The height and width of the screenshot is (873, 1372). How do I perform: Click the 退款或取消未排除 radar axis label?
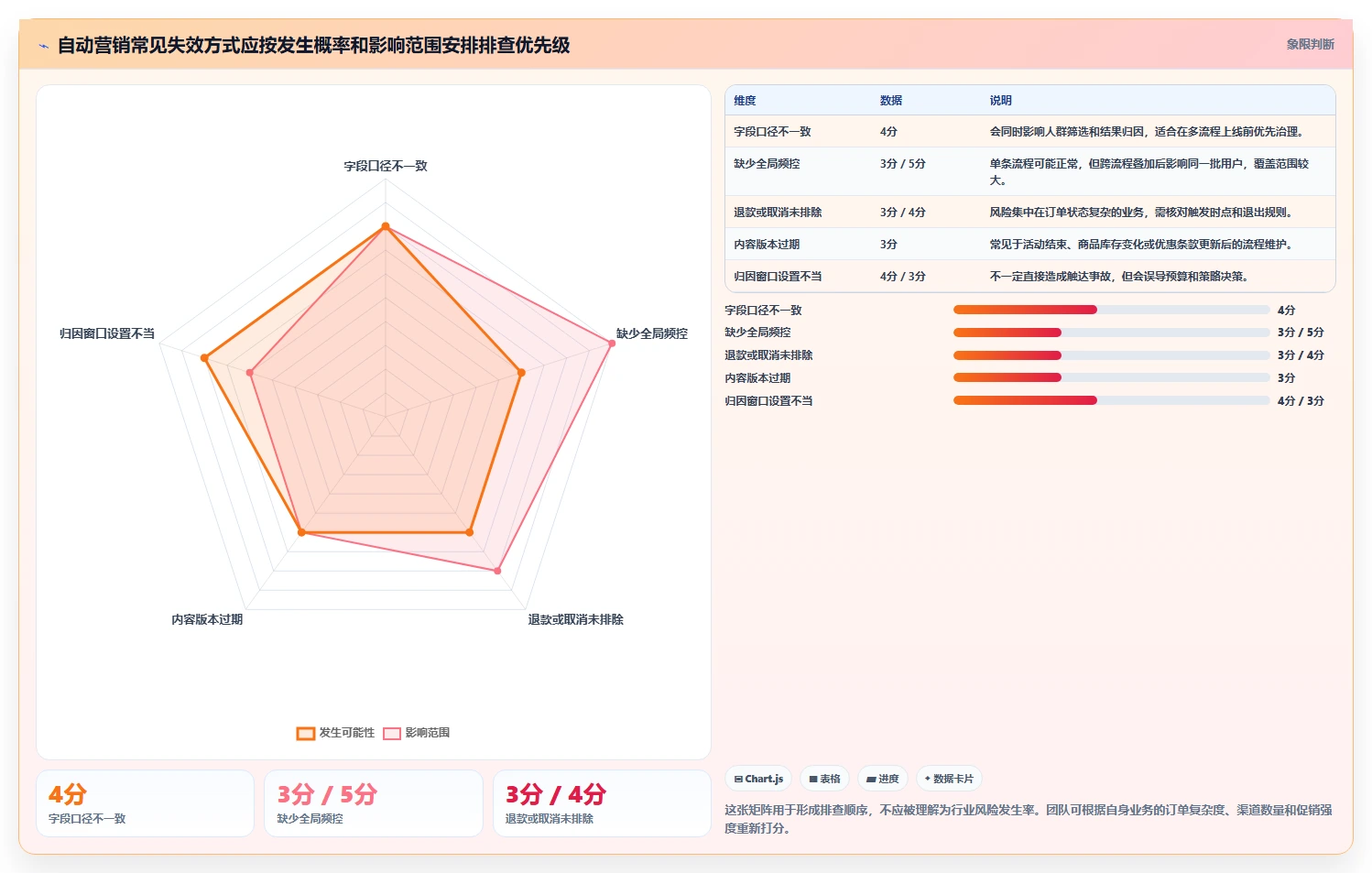click(x=575, y=619)
